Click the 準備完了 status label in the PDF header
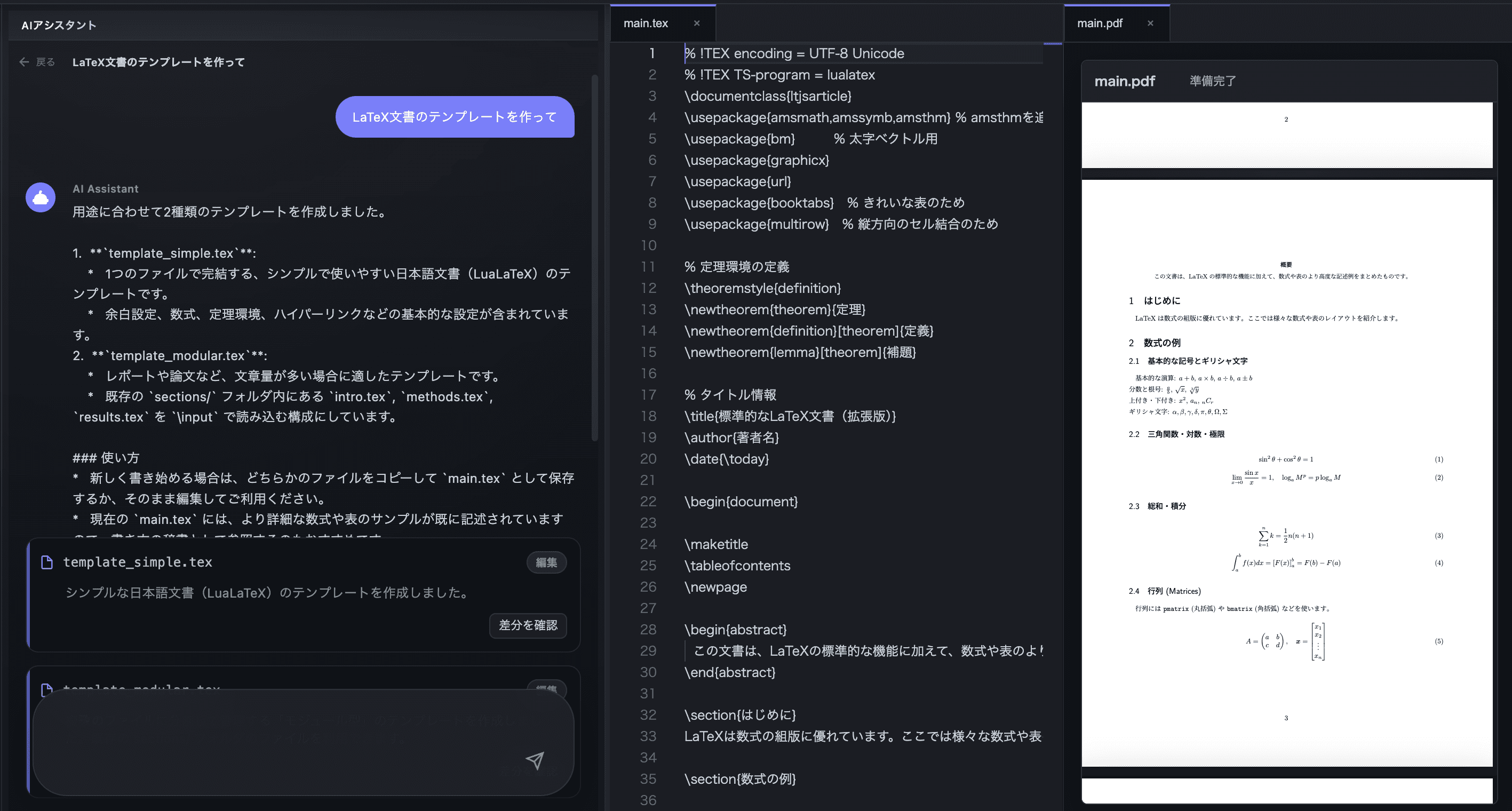 pos(1213,81)
